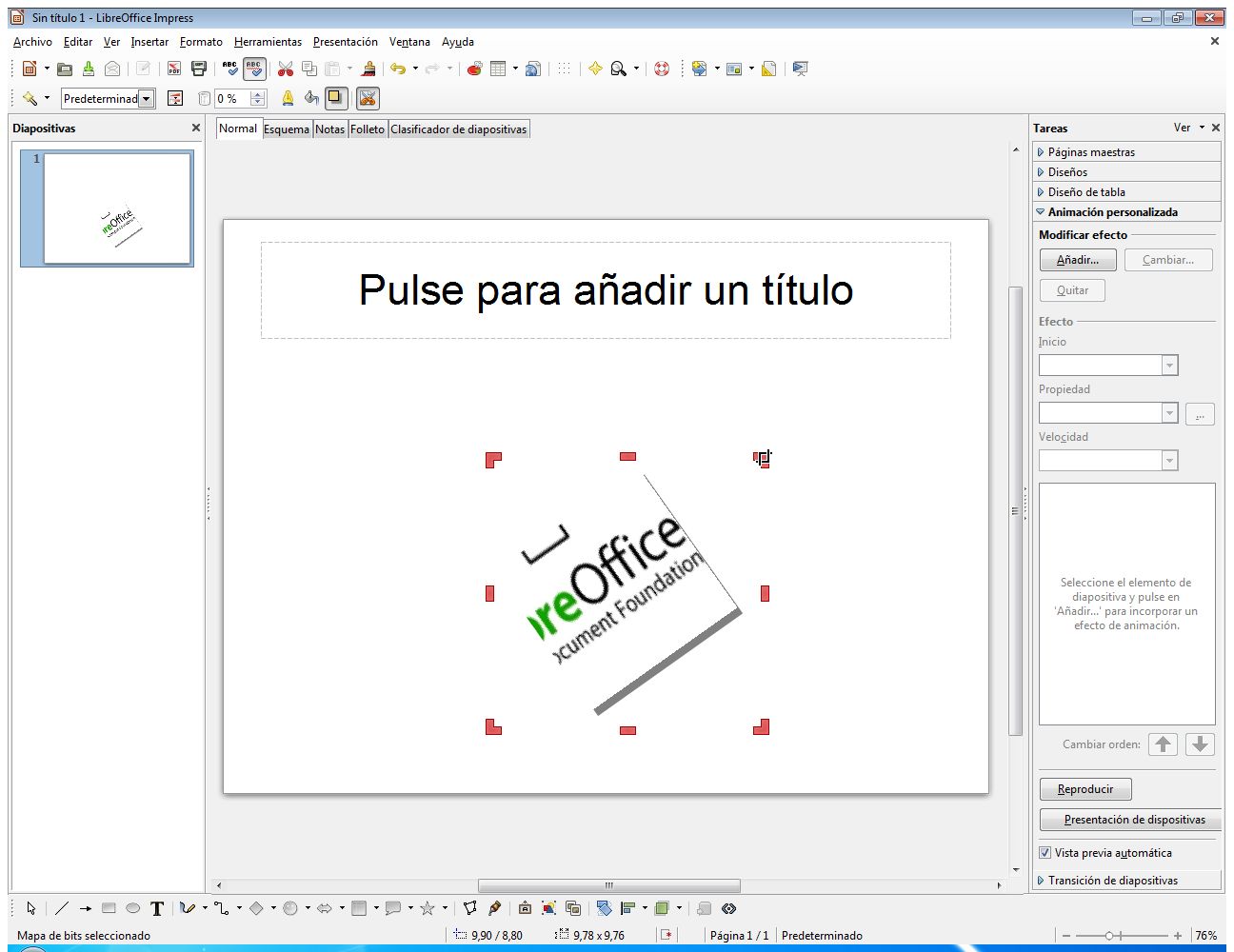Insert a chart using the chart icon
The height and width of the screenshot is (952, 1234).
click(474, 69)
